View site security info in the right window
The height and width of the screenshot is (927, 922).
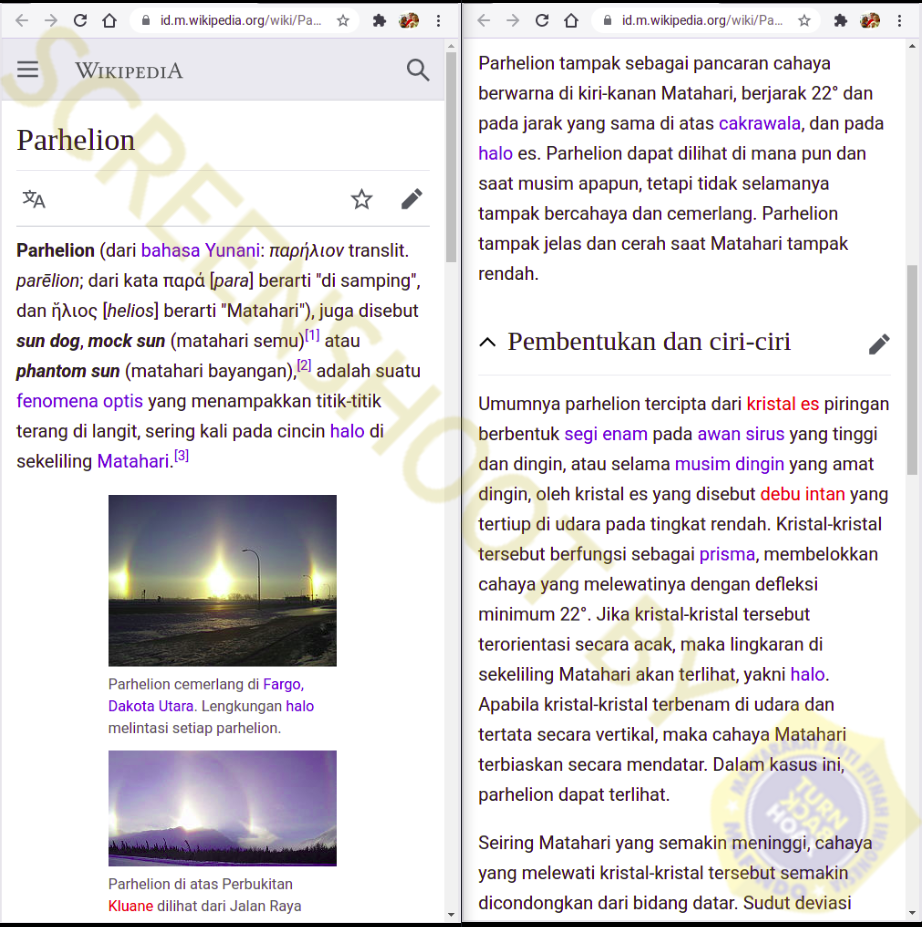[607, 21]
